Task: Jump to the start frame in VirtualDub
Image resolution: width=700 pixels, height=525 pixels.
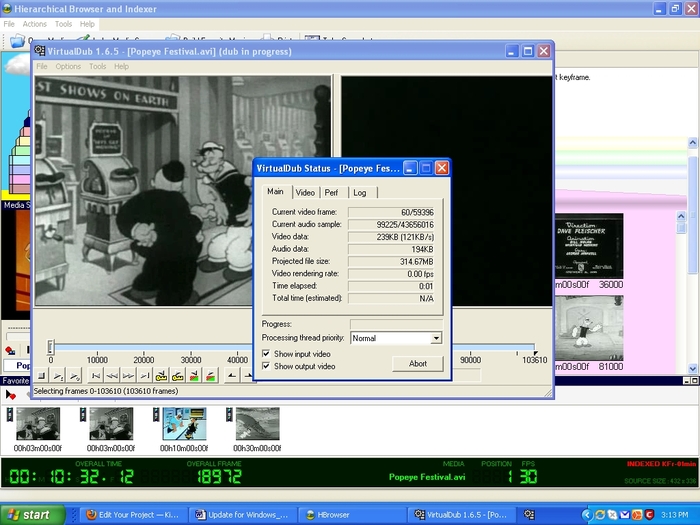Action: [96, 376]
